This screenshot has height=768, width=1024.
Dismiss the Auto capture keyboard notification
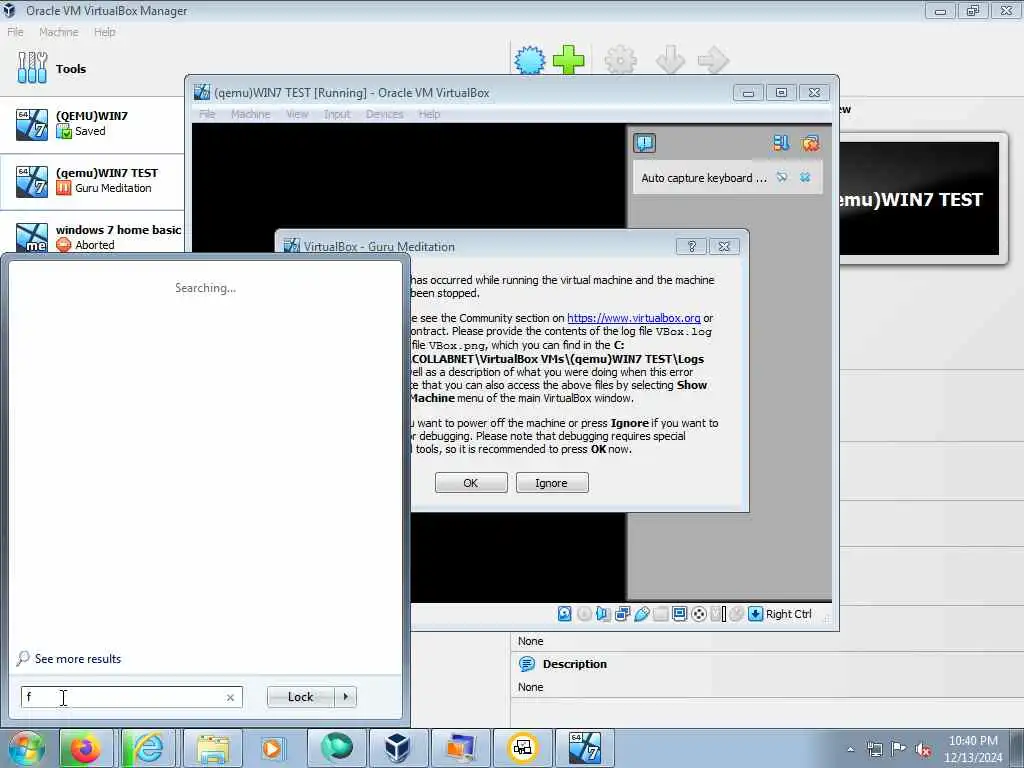(x=805, y=177)
